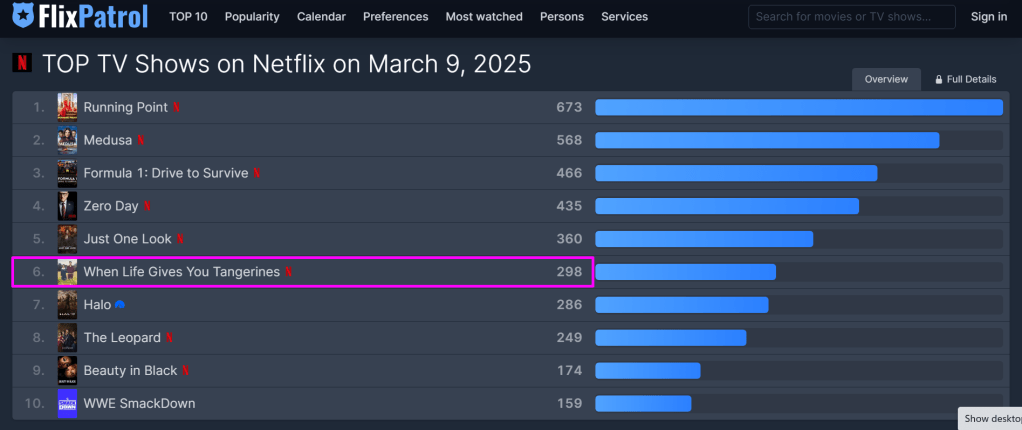The image size is (1022, 430).
Task: Open the Calendar menu item
Action: click(321, 17)
